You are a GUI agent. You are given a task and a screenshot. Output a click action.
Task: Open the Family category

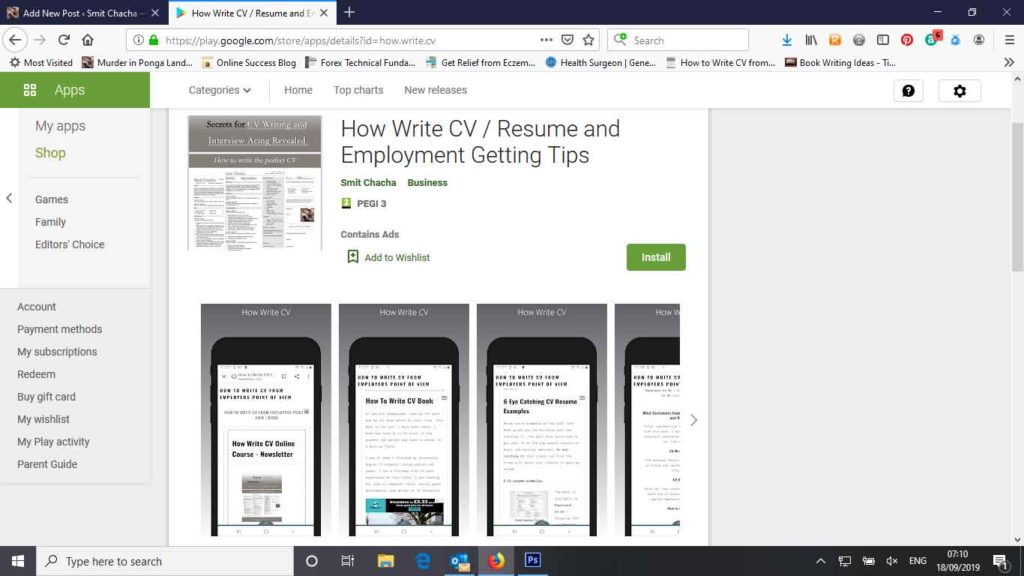coord(50,222)
